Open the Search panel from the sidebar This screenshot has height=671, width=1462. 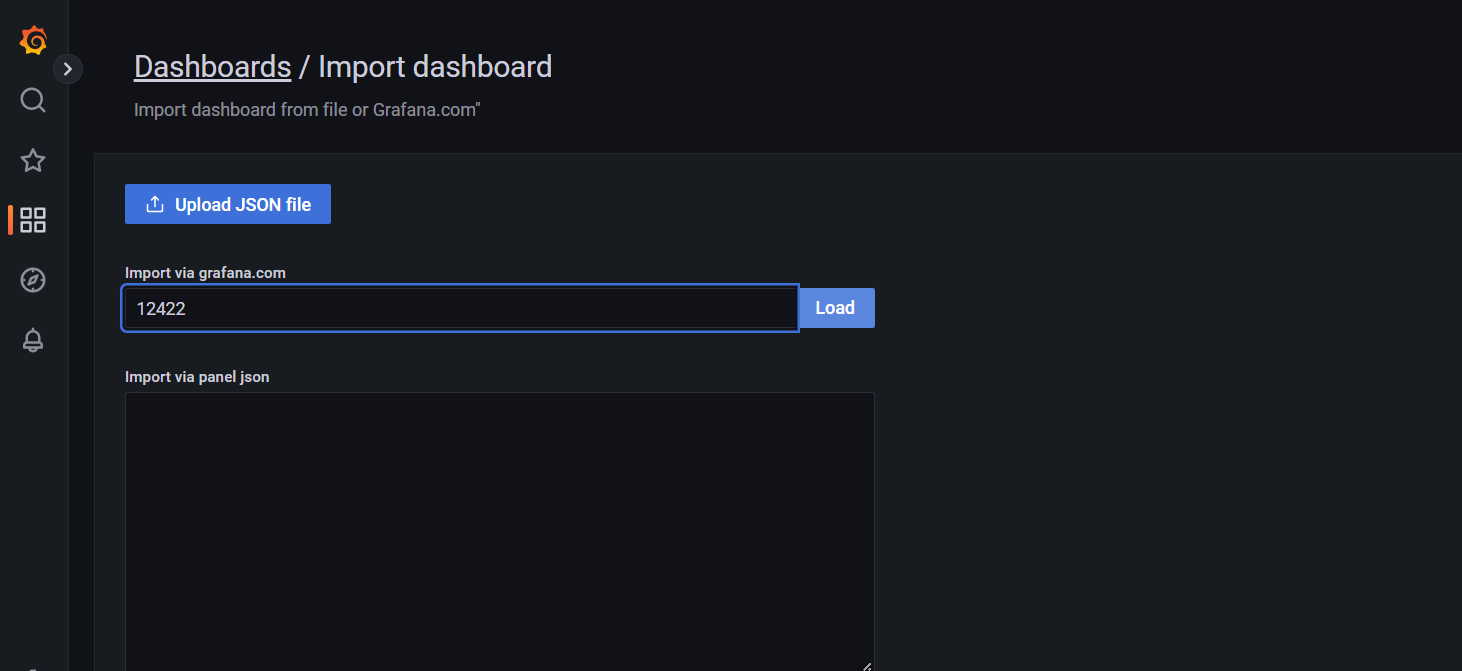point(33,100)
